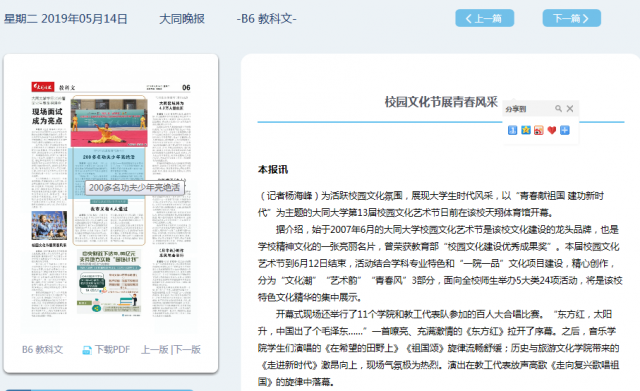Go to next article with 下一篇 button
The width and height of the screenshot is (640, 391).
pyautogui.click(x=571, y=18)
